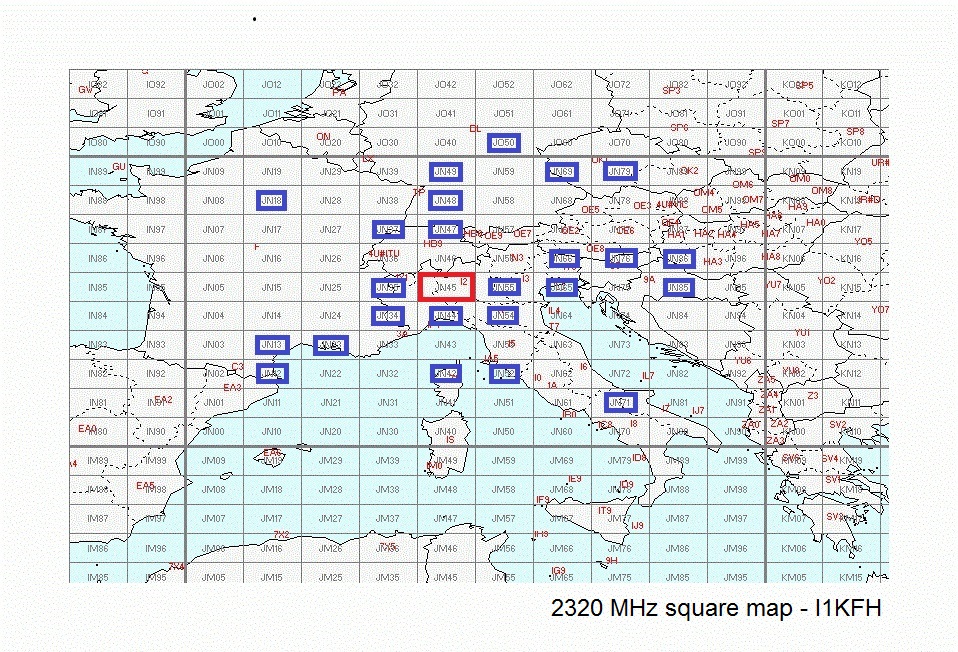Select the JN59 grid square
958x652 pixels.
(504, 172)
